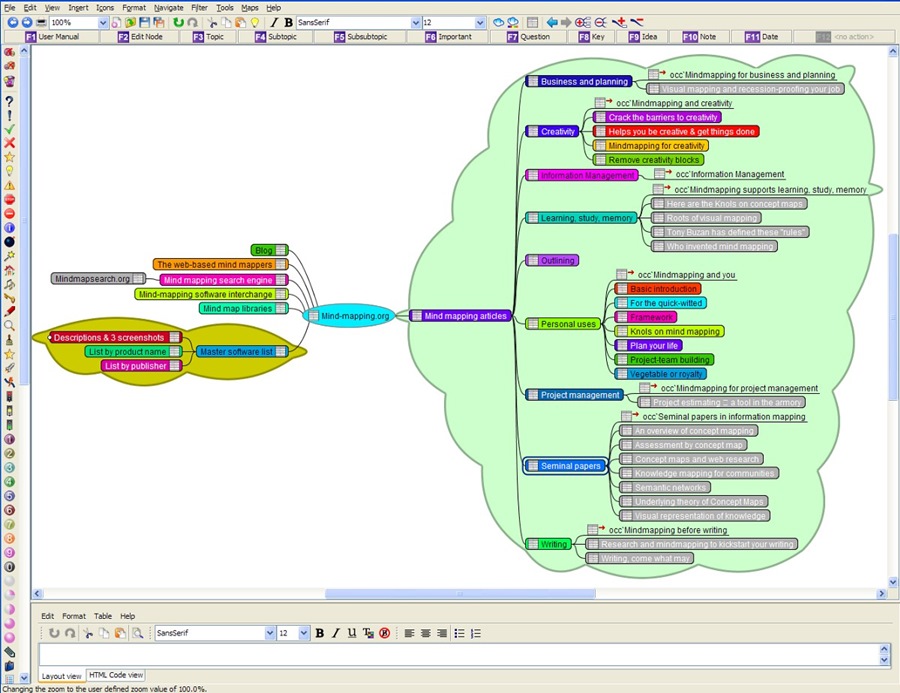900x693 pixels.
Task: Add the house icon from side panel
Action: coord(9,270)
